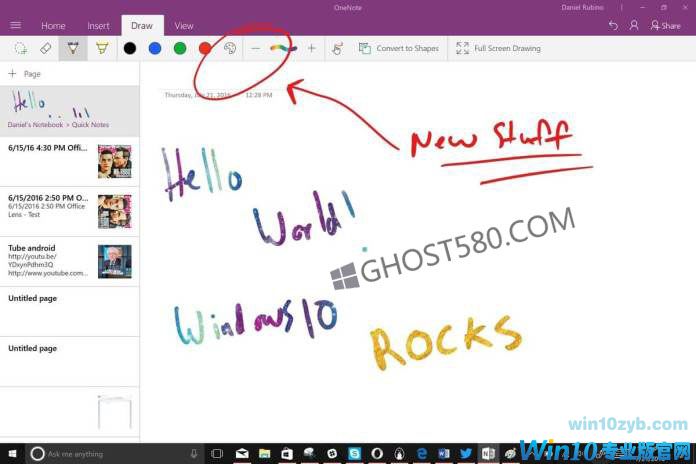The image size is (696, 464).
Task: Choose the blue ink color
Action: click(x=154, y=48)
